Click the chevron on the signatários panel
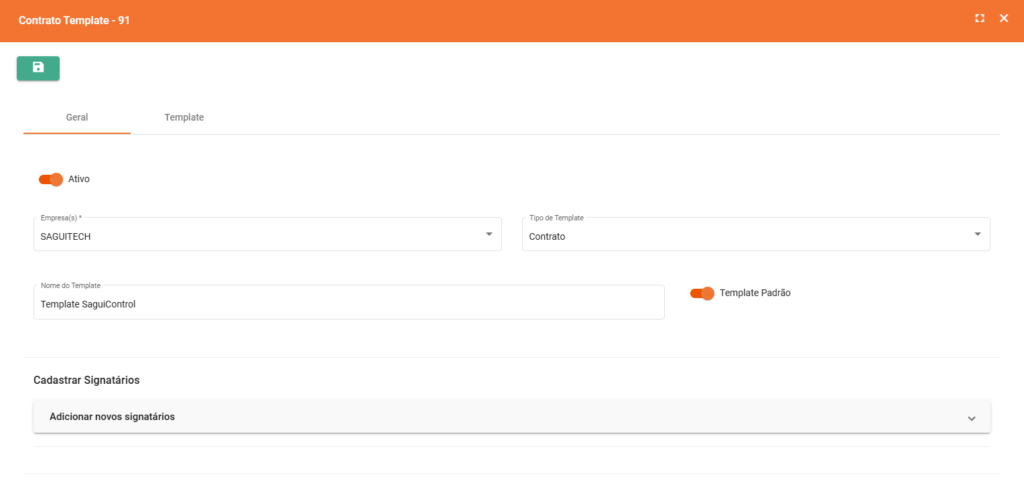The height and width of the screenshot is (491, 1024). 971,418
